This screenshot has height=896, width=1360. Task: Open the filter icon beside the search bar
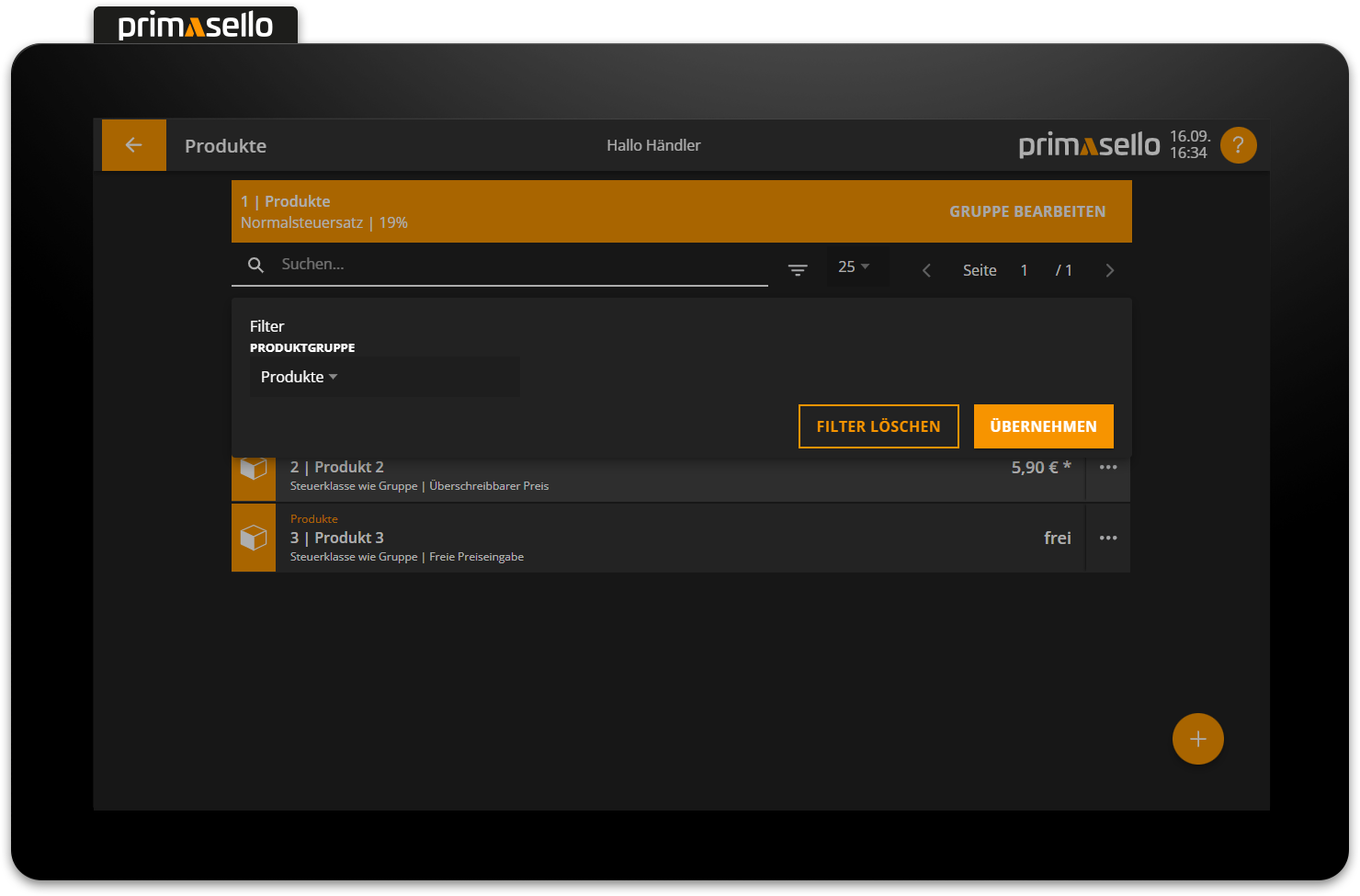[798, 269]
